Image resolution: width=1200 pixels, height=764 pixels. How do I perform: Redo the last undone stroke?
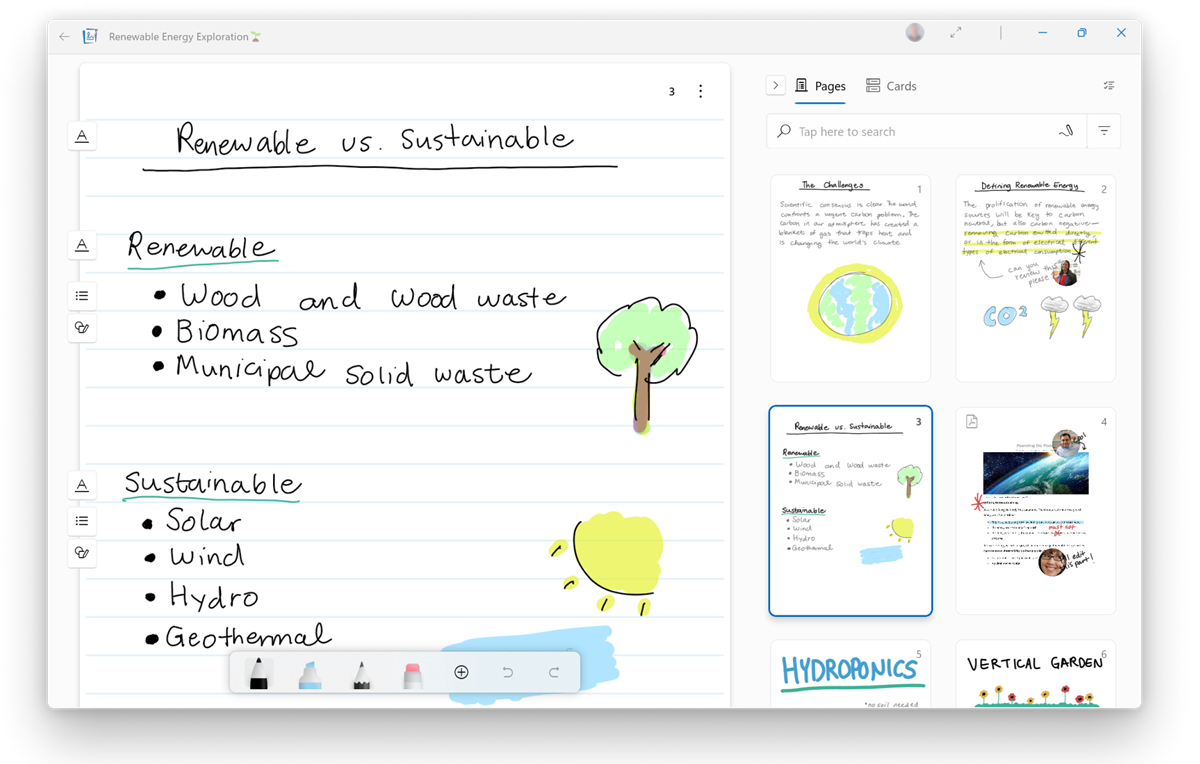[x=554, y=673]
